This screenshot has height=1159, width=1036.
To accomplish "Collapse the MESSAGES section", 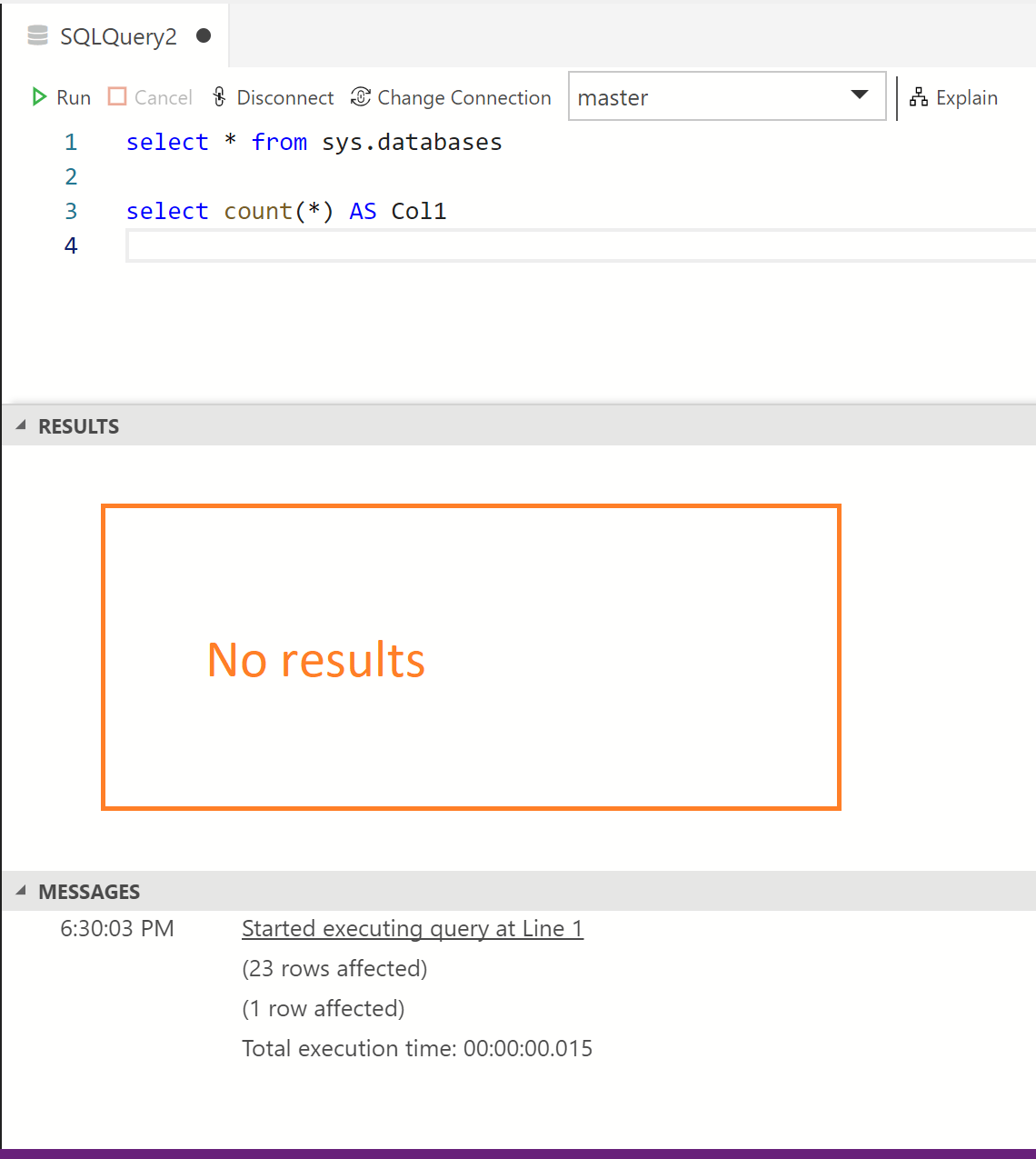I will pos(20,890).
